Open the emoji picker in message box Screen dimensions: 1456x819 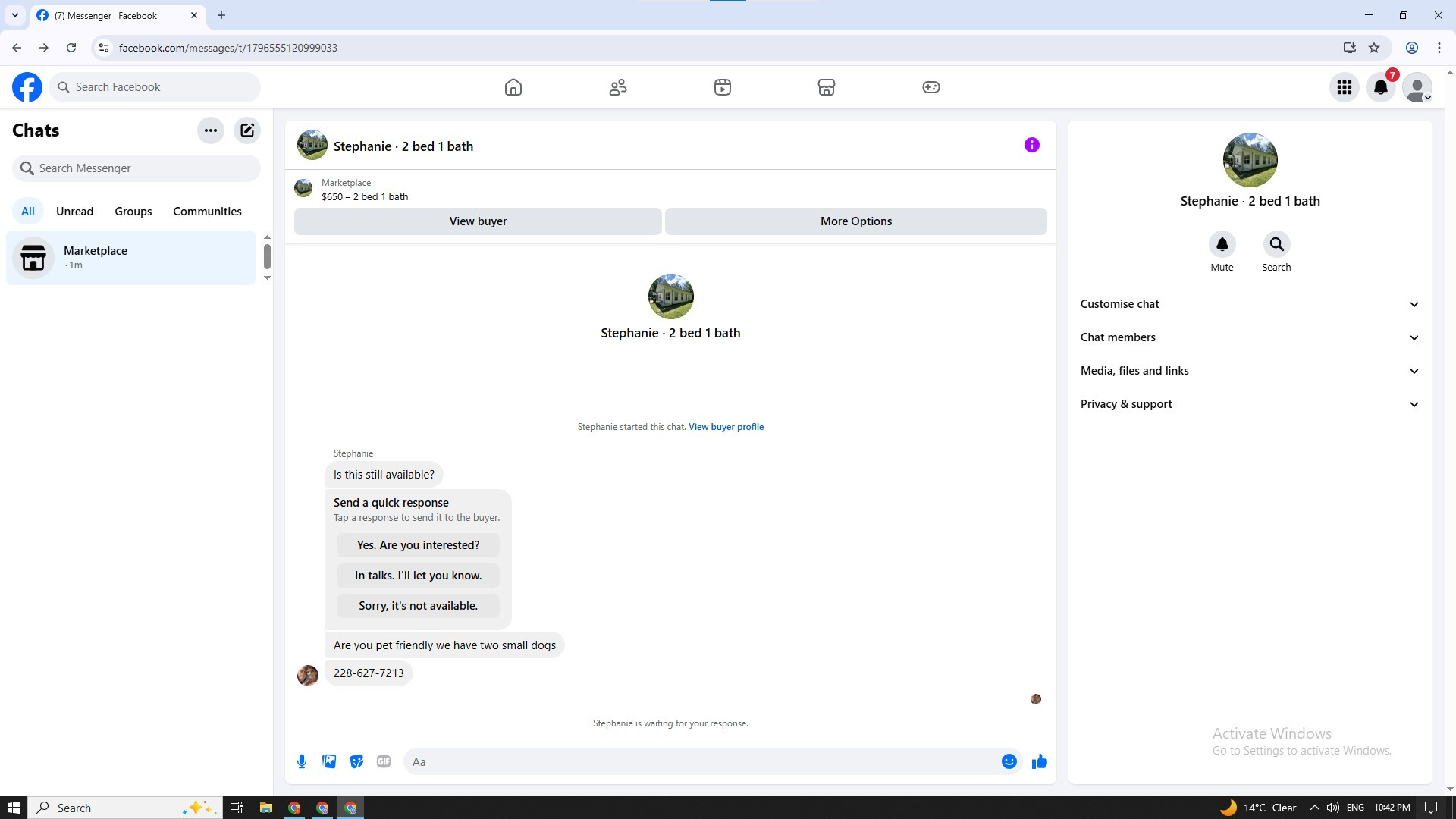coord(1009,761)
